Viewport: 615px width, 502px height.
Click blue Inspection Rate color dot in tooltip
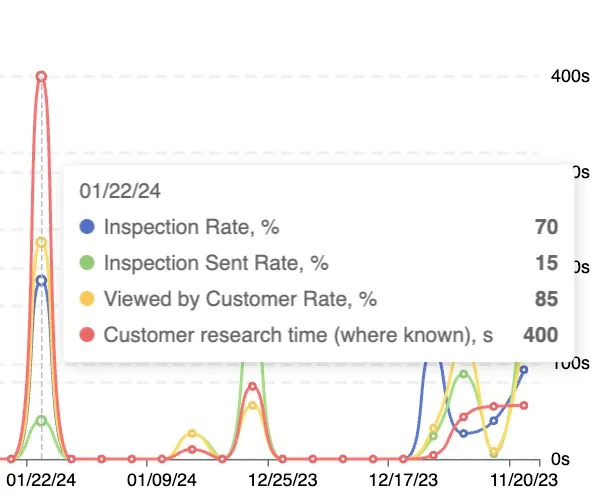click(88, 227)
